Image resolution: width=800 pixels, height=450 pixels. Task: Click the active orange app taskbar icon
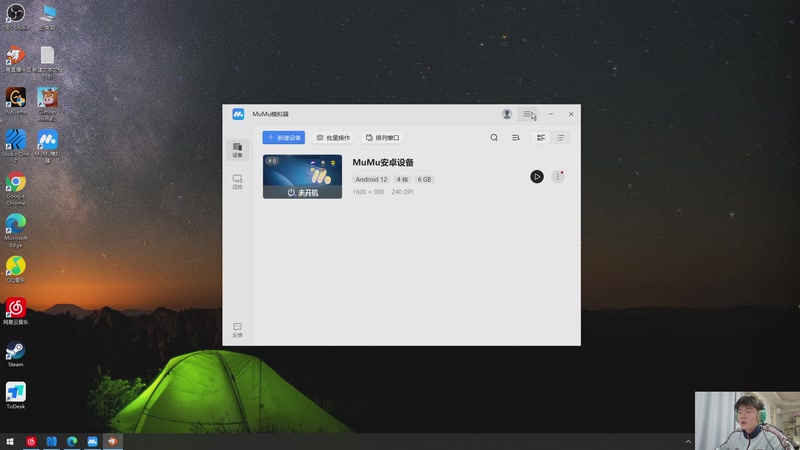click(x=113, y=441)
